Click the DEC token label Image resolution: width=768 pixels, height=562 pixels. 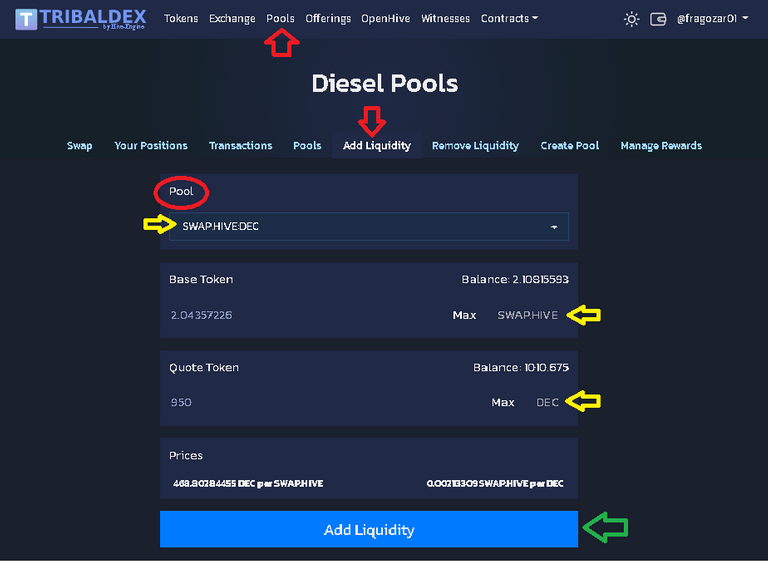[547, 402]
